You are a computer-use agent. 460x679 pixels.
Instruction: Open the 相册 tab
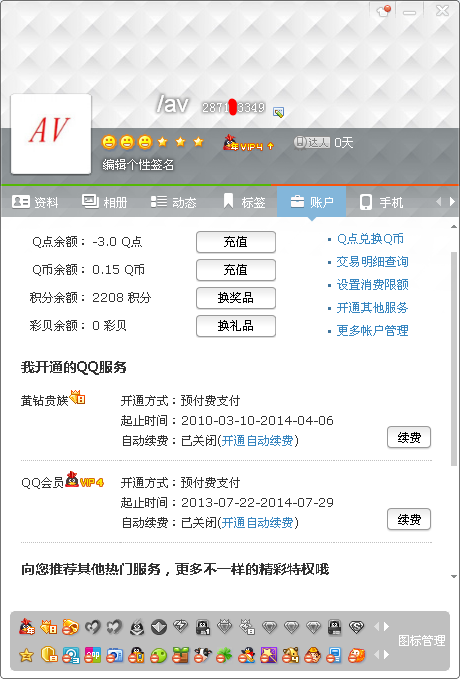(x=104, y=202)
